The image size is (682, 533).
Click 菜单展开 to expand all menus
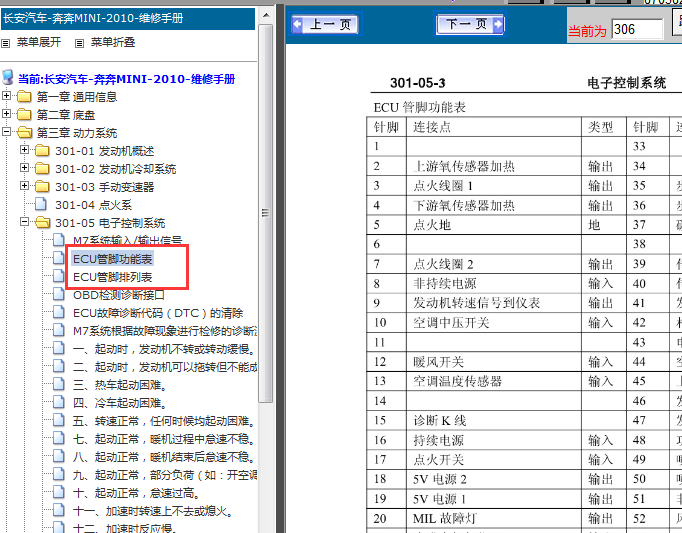tap(39, 42)
